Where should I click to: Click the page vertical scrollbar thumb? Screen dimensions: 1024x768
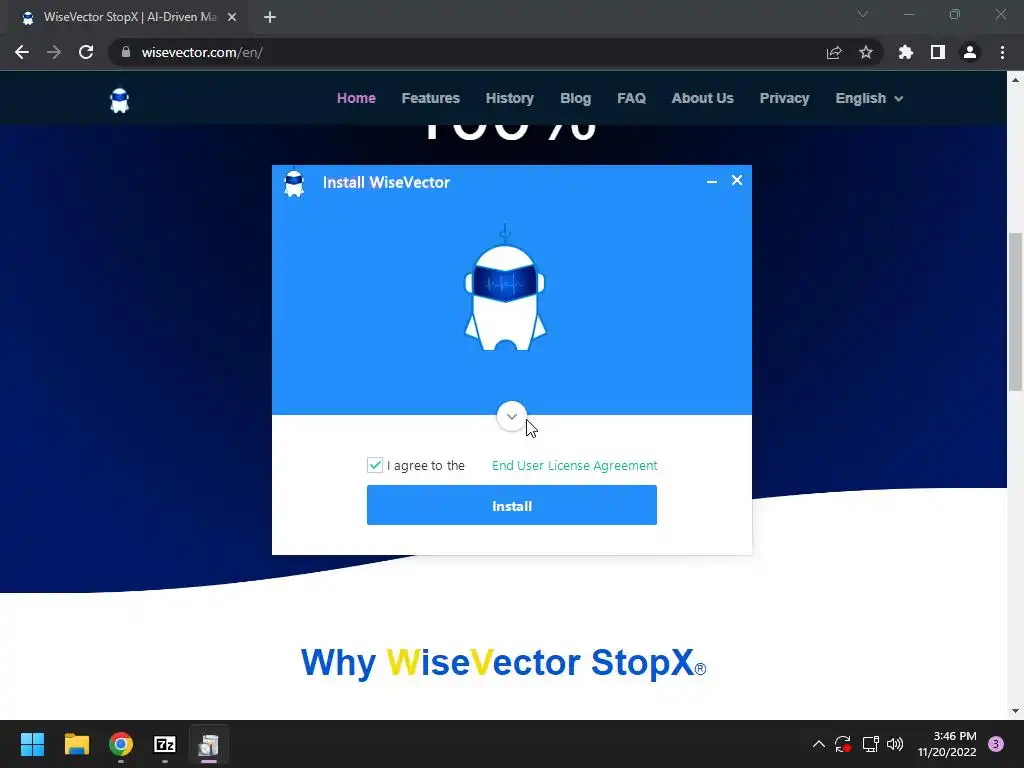coord(1015,312)
